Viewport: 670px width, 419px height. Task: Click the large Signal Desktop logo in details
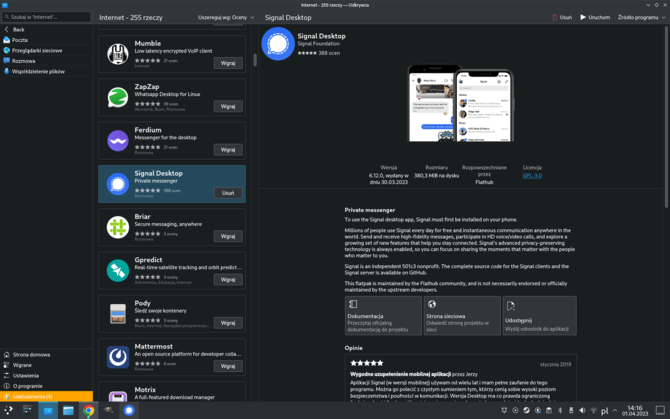[278, 44]
